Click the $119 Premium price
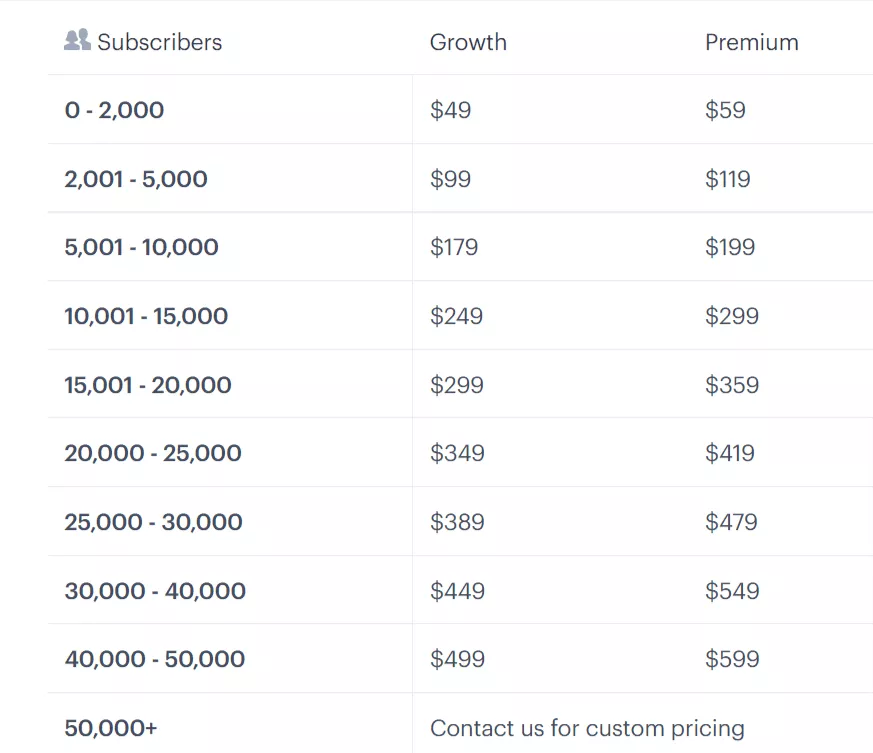 728,179
